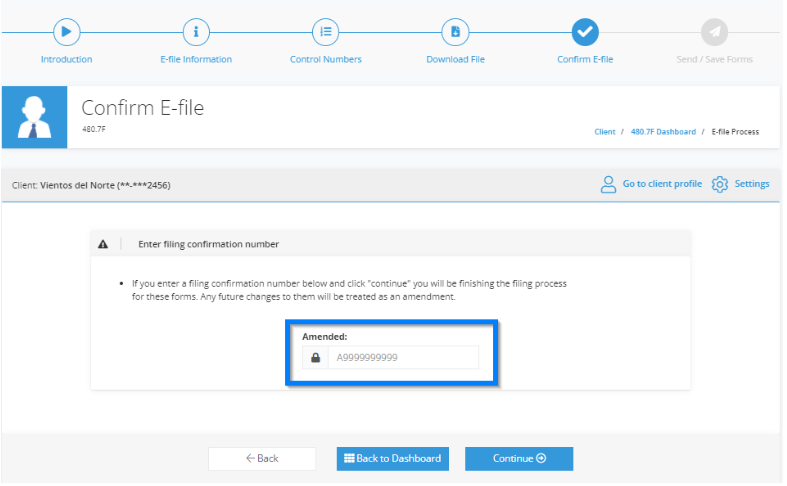Open the Client breadcrumb link
Image resolution: width=787 pixels, height=486 pixels.
coord(605,132)
